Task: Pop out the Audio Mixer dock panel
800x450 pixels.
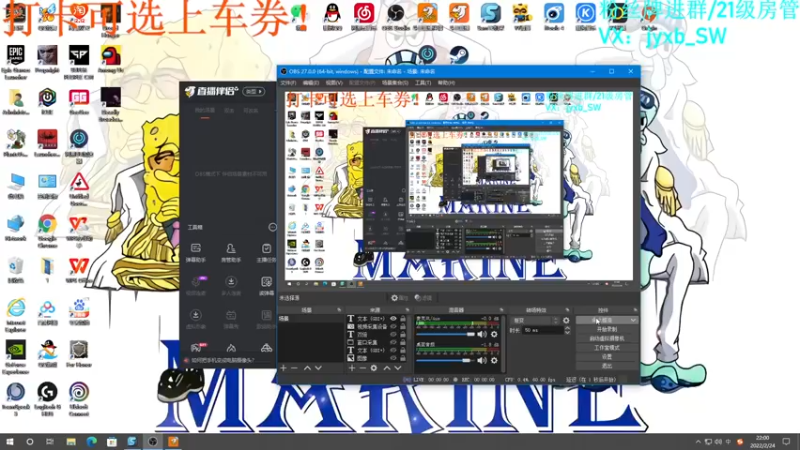Action: point(501,310)
